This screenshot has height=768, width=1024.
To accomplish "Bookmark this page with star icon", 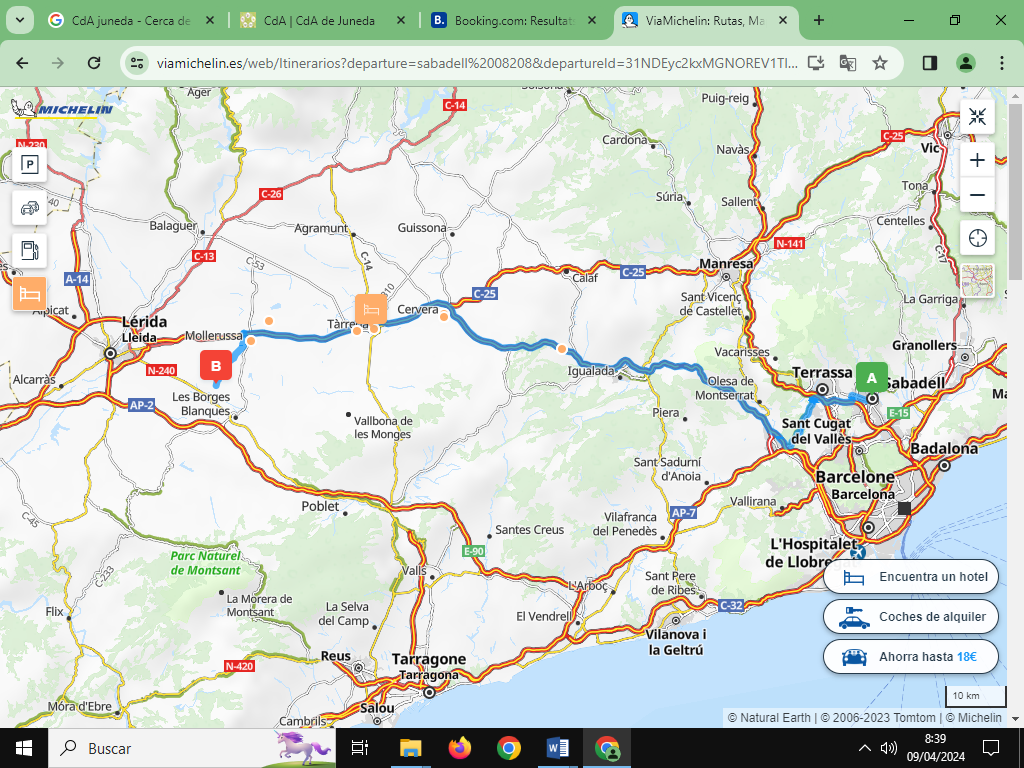I will (x=880, y=63).
